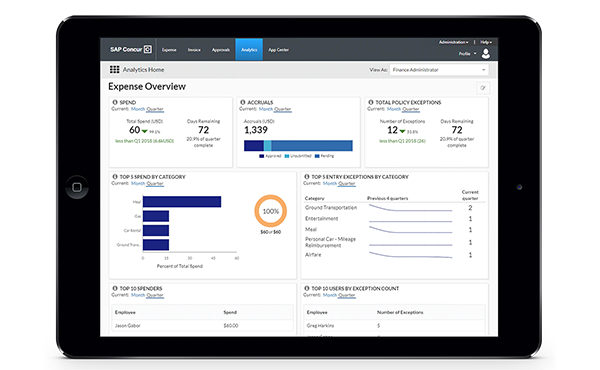600x370 pixels.
Task: Click the Personal Car - Mileage Reimbursement row
Action: click(395, 242)
